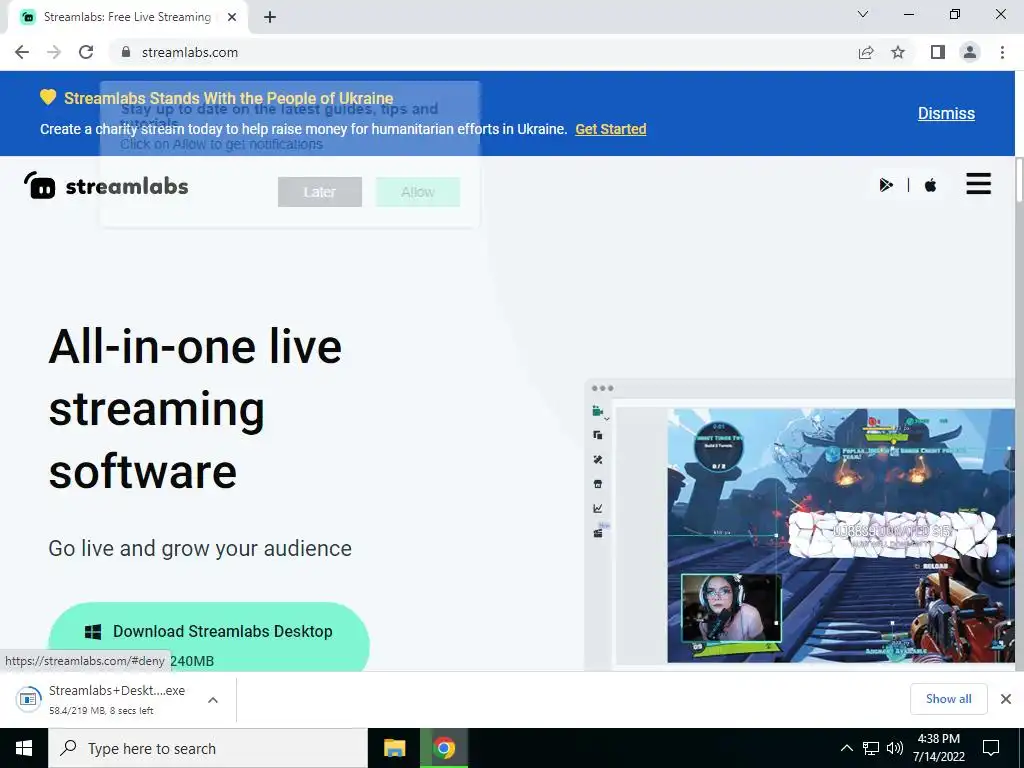
Task: View site info via the padlock icon
Action: (x=125, y=52)
